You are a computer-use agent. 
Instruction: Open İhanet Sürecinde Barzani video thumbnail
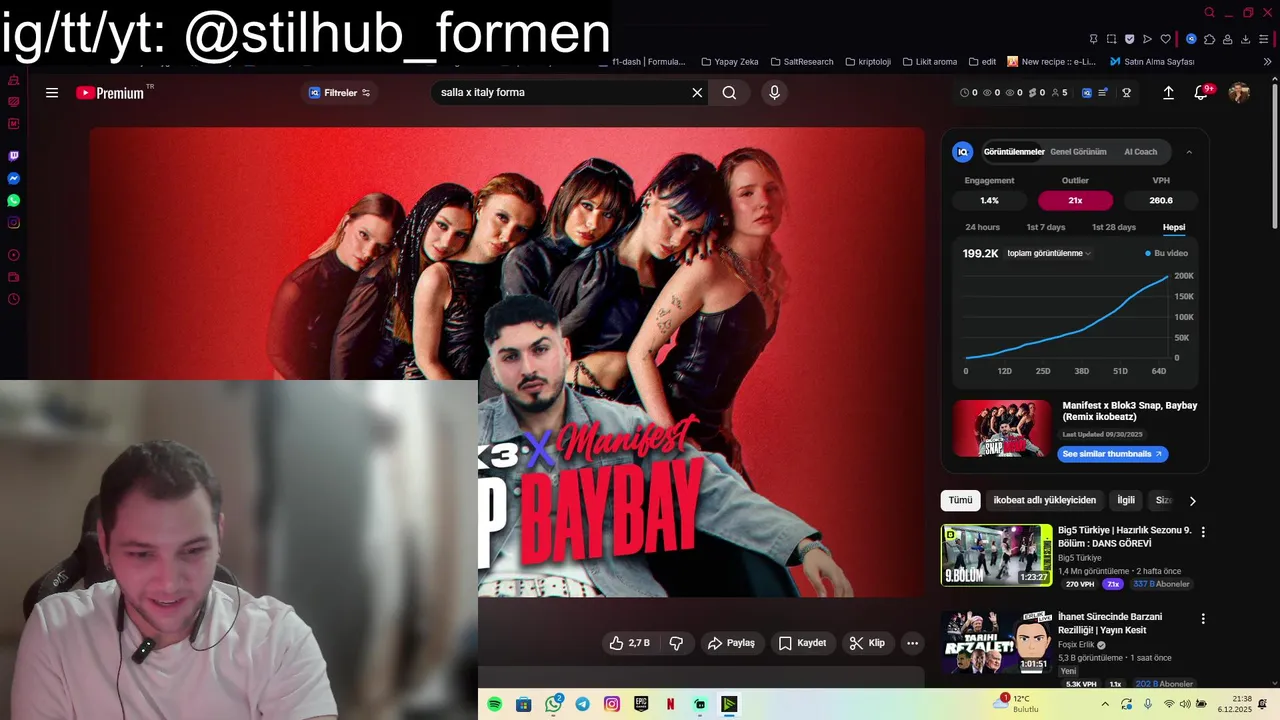click(x=996, y=642)
